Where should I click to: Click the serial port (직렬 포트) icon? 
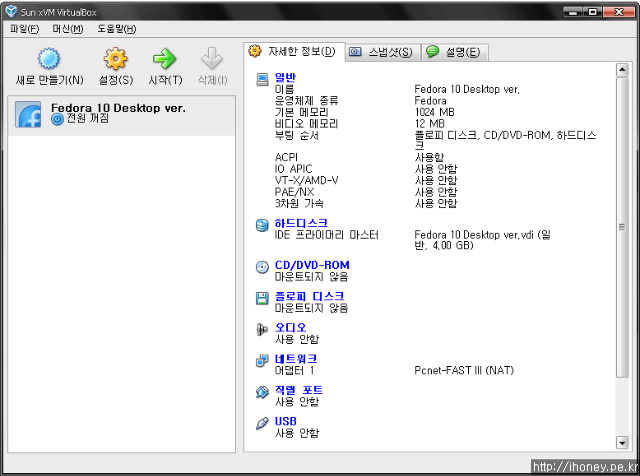[262, 392]
